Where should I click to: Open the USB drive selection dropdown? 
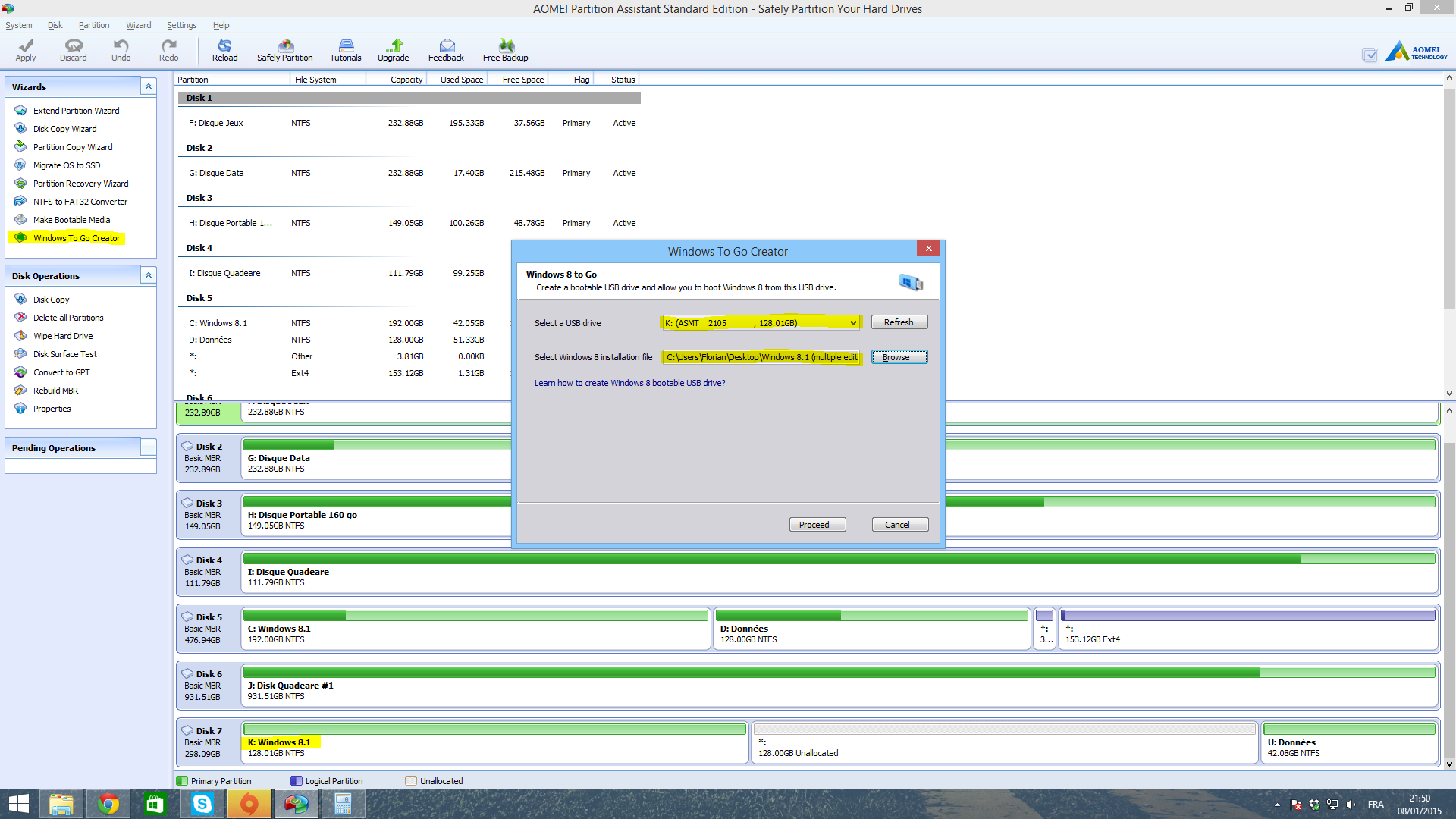tap(761, 323)
